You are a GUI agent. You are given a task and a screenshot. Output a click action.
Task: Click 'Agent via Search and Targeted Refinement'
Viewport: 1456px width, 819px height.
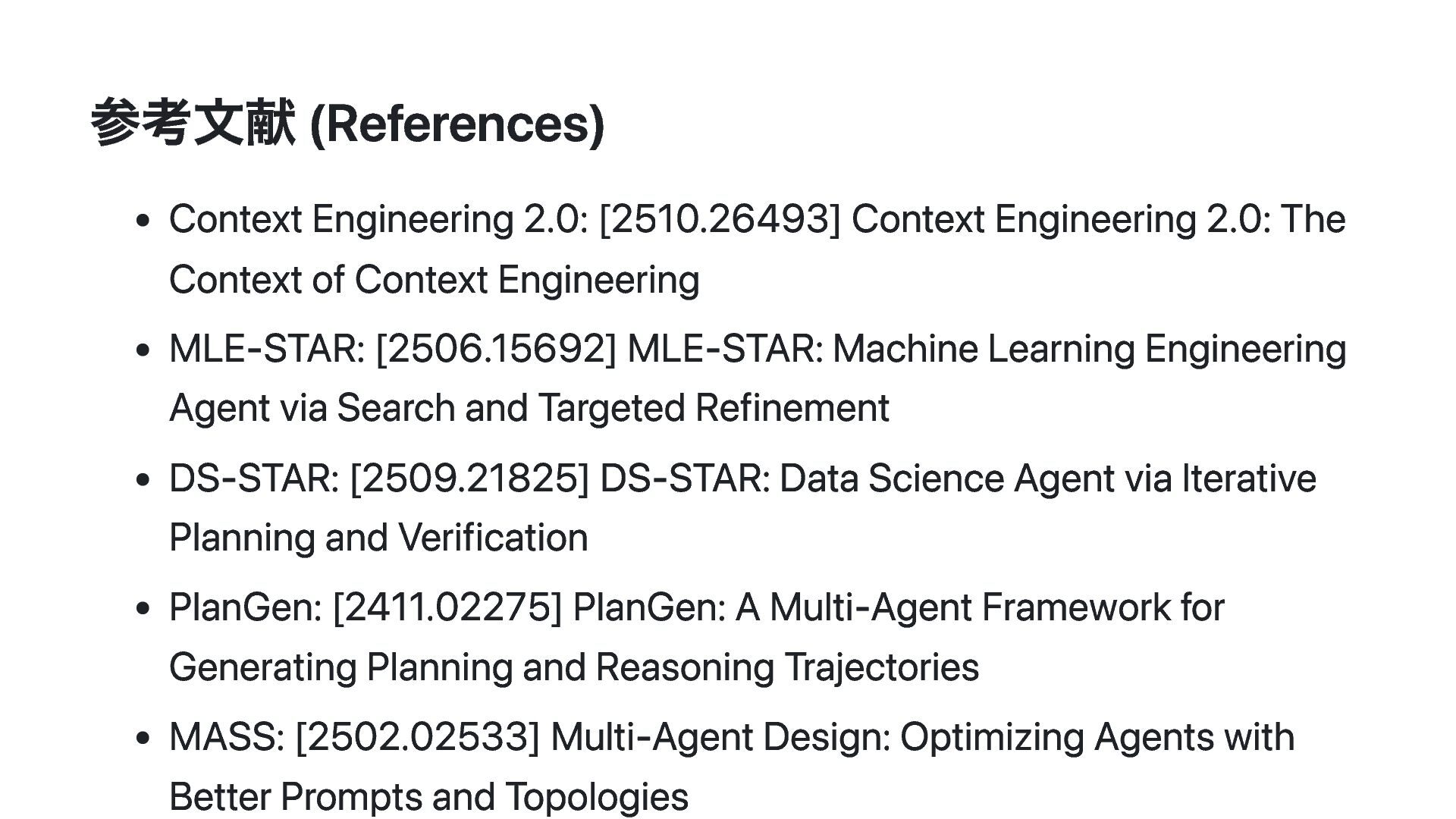tap(529, 408)
